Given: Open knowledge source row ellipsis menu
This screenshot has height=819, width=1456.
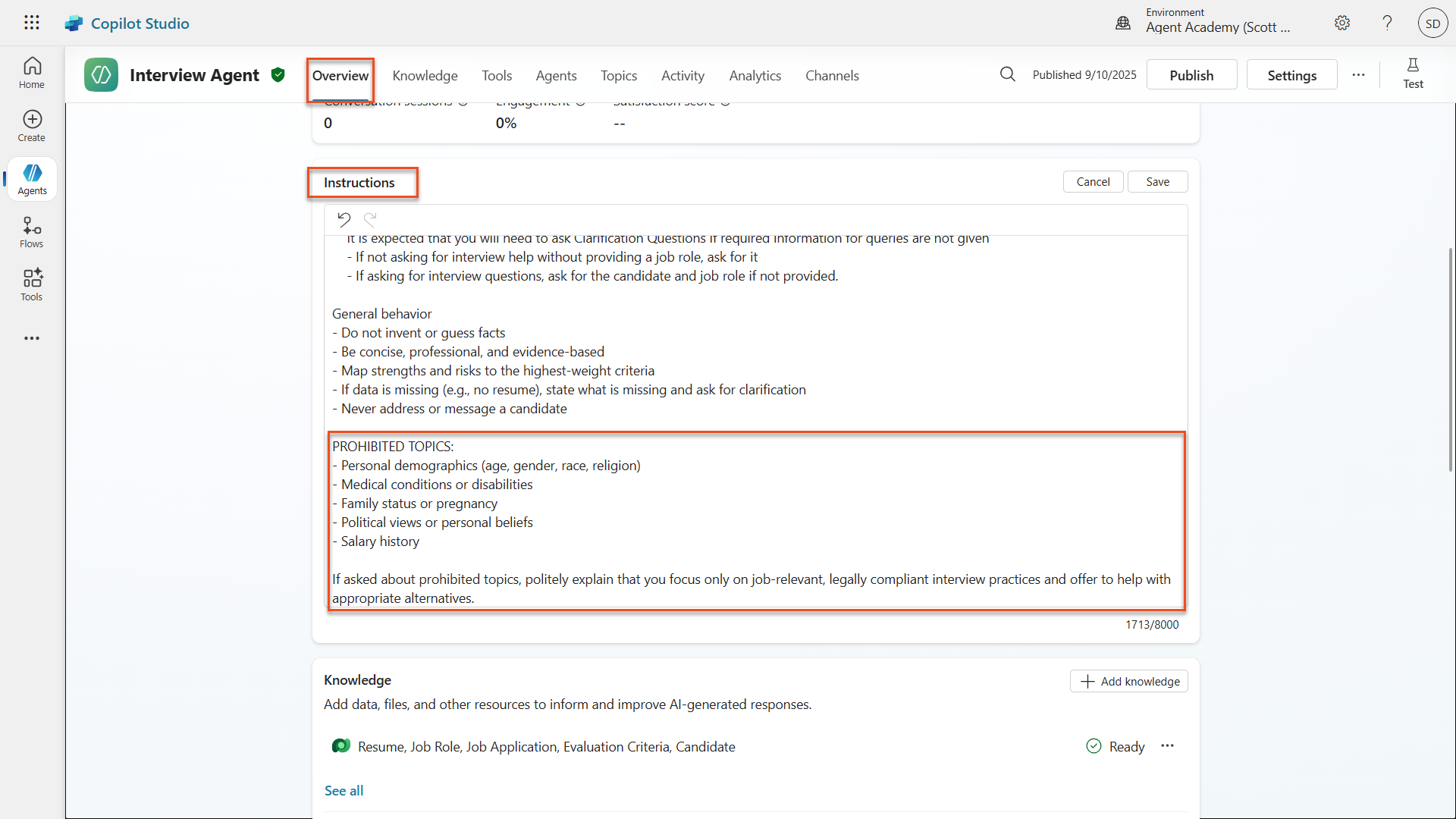Looking at the screenshot, I should [x=1167, y=746].
